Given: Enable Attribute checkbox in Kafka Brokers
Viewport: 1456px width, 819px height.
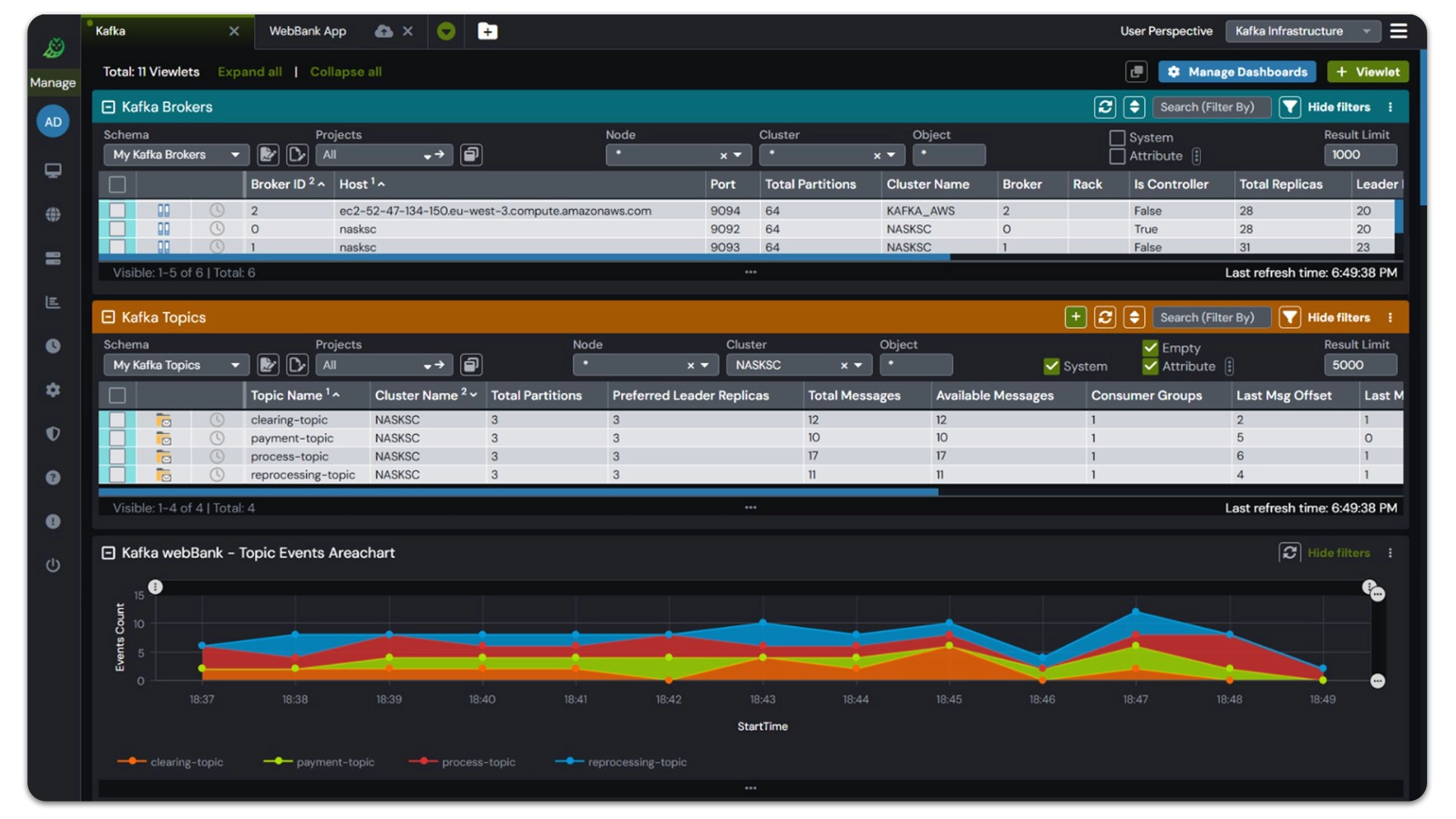Looking at the screenshot, I should 1117,156.
